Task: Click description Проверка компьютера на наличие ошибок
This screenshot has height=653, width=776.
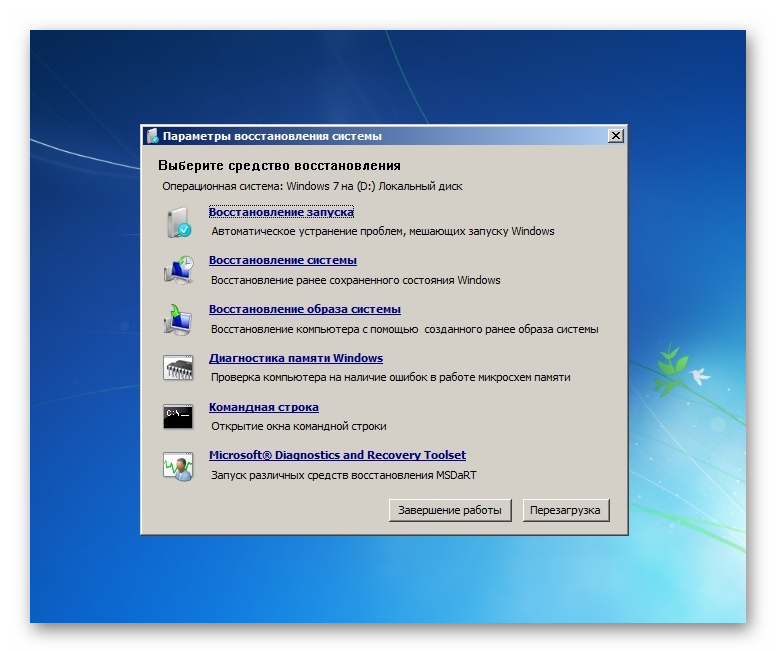Action: [x=390, y=377]
